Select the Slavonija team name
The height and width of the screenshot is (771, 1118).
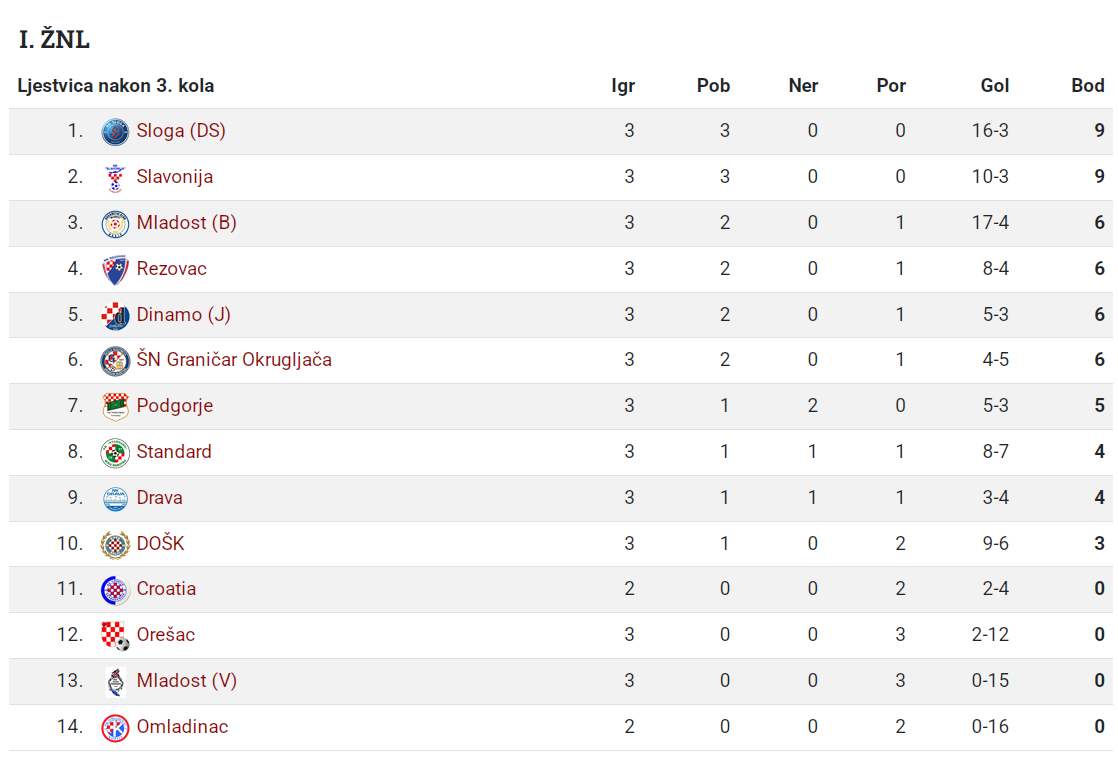tap(175, 176)
